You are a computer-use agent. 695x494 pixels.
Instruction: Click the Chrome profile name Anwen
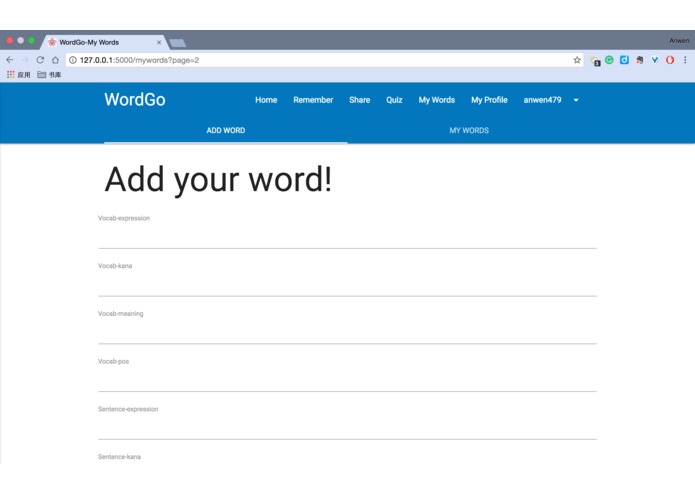(679, 40)
